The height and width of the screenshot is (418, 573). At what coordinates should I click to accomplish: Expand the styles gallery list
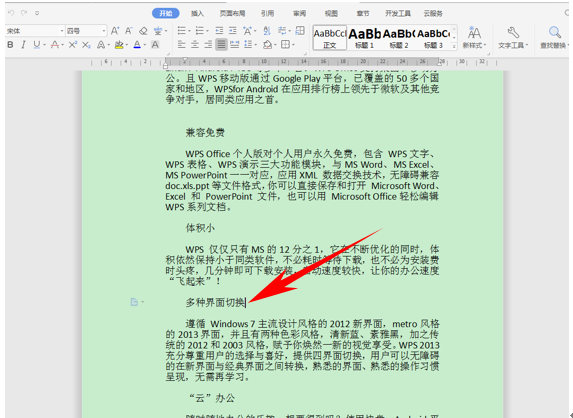tap(454, 46)
